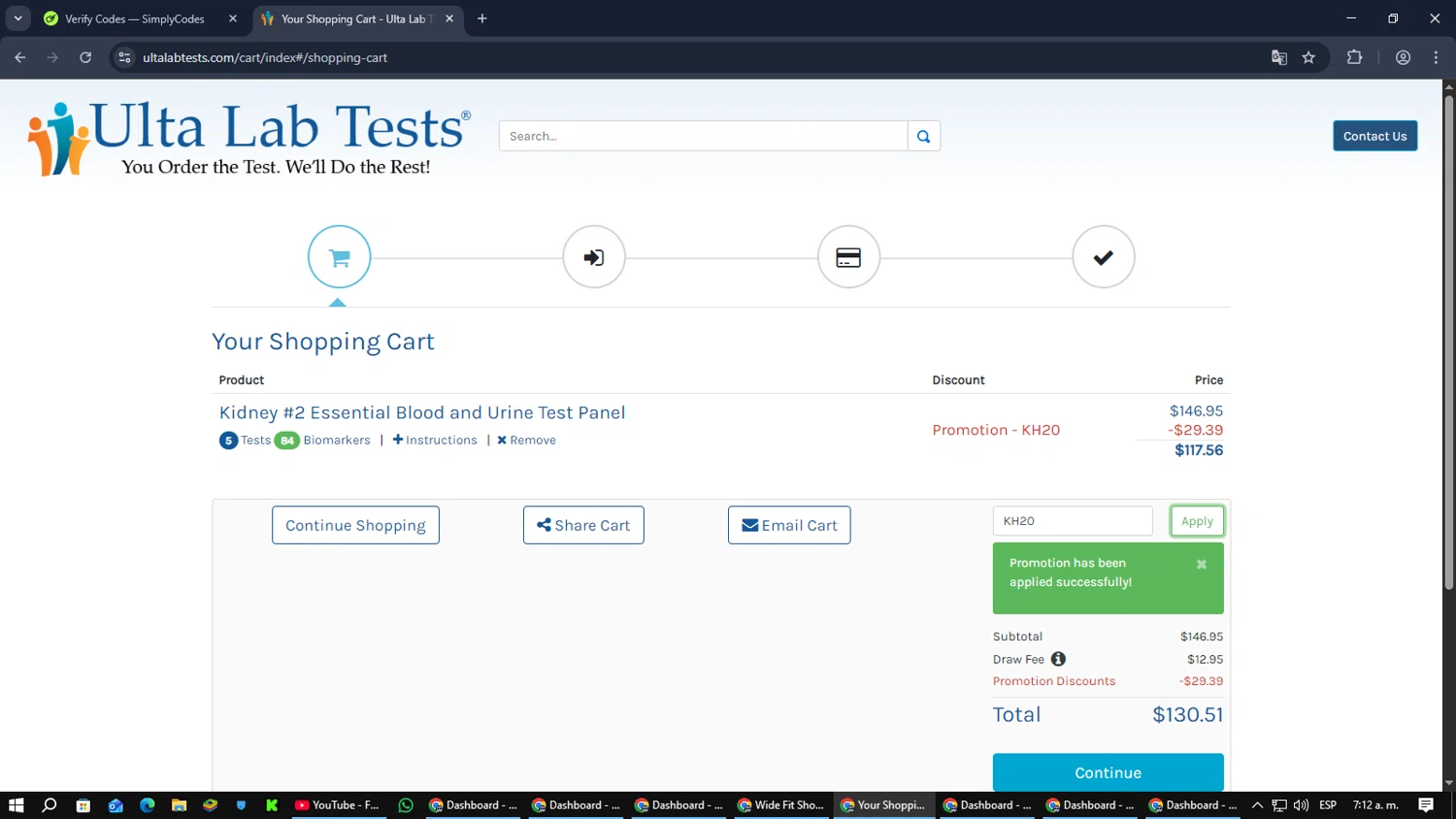Open File Explorer from the taskbar
The image size is (1456, 819).
[x=179, y=805]
